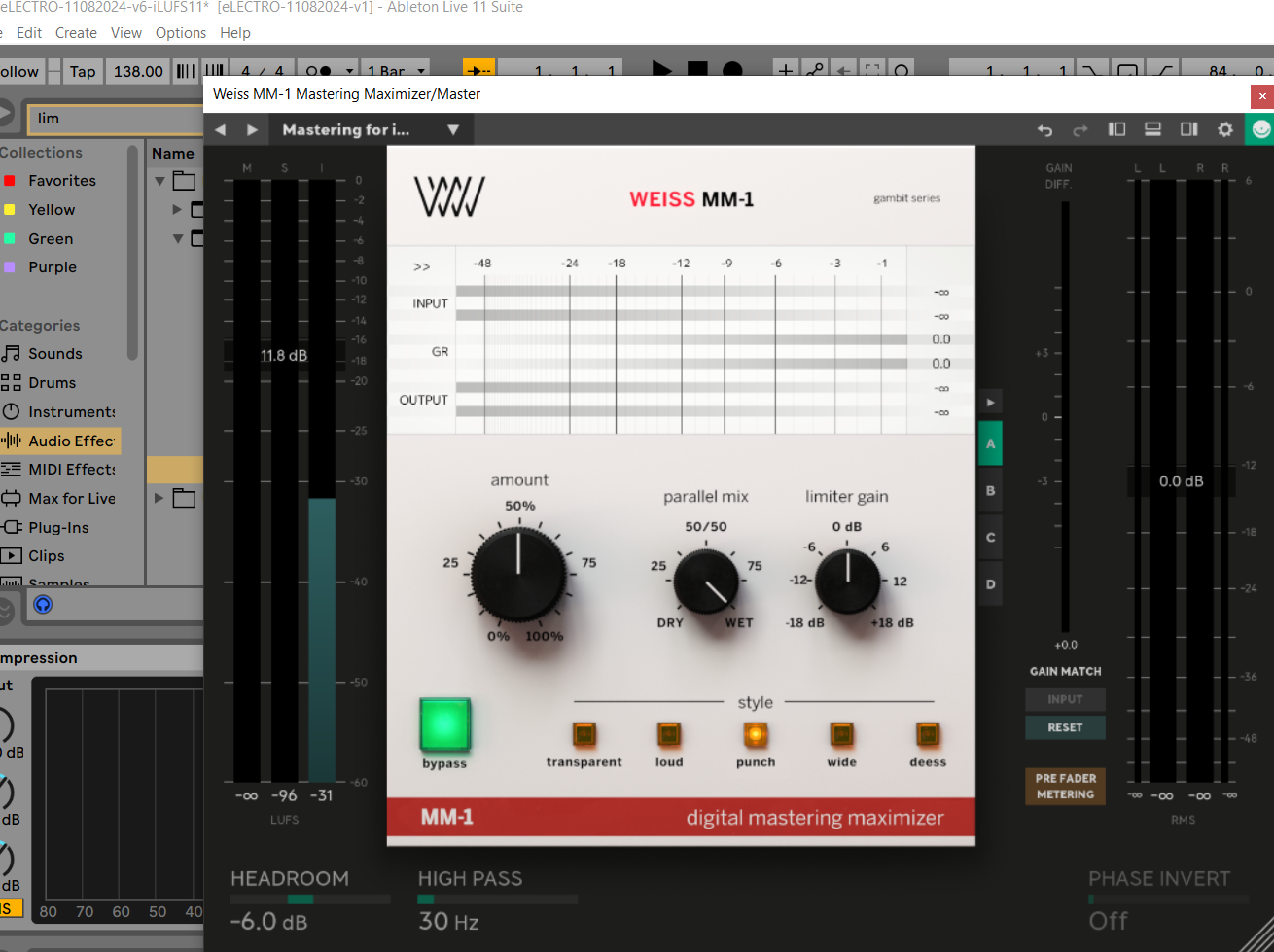Open the View menu
Screen dimensions: 1274x952
point(126,33)
